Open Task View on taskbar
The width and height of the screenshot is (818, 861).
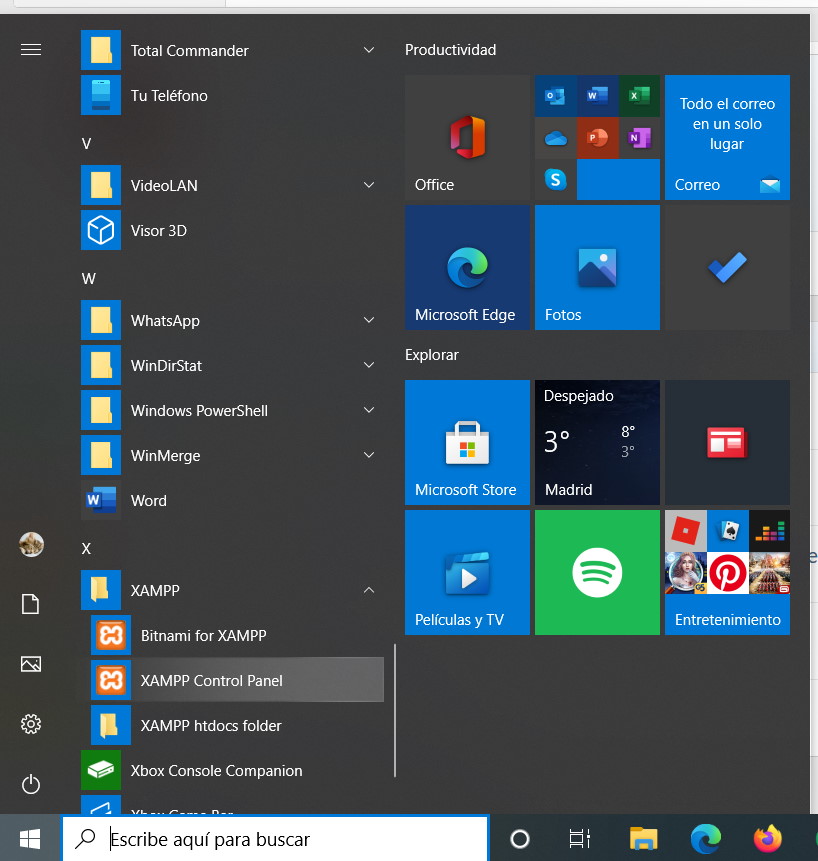tap(580, 838)
